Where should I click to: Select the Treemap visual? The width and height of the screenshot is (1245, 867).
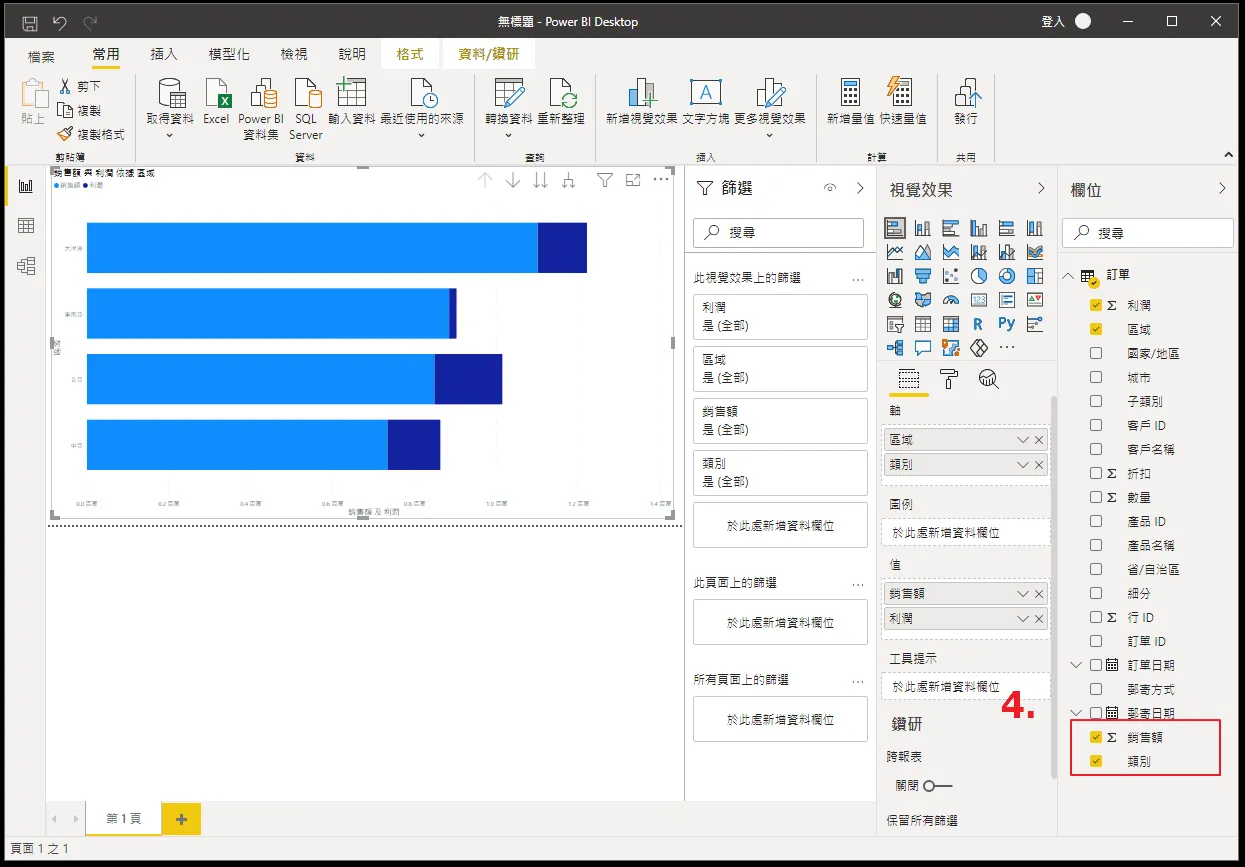tap(1035, 276)
